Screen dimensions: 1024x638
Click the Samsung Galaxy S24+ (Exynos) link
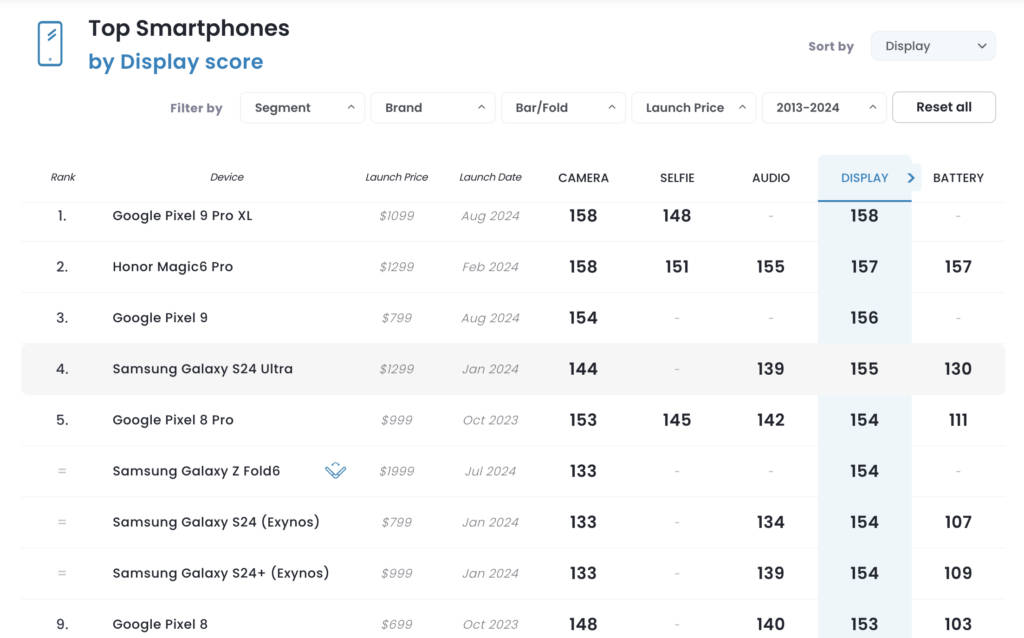point(220,573)
